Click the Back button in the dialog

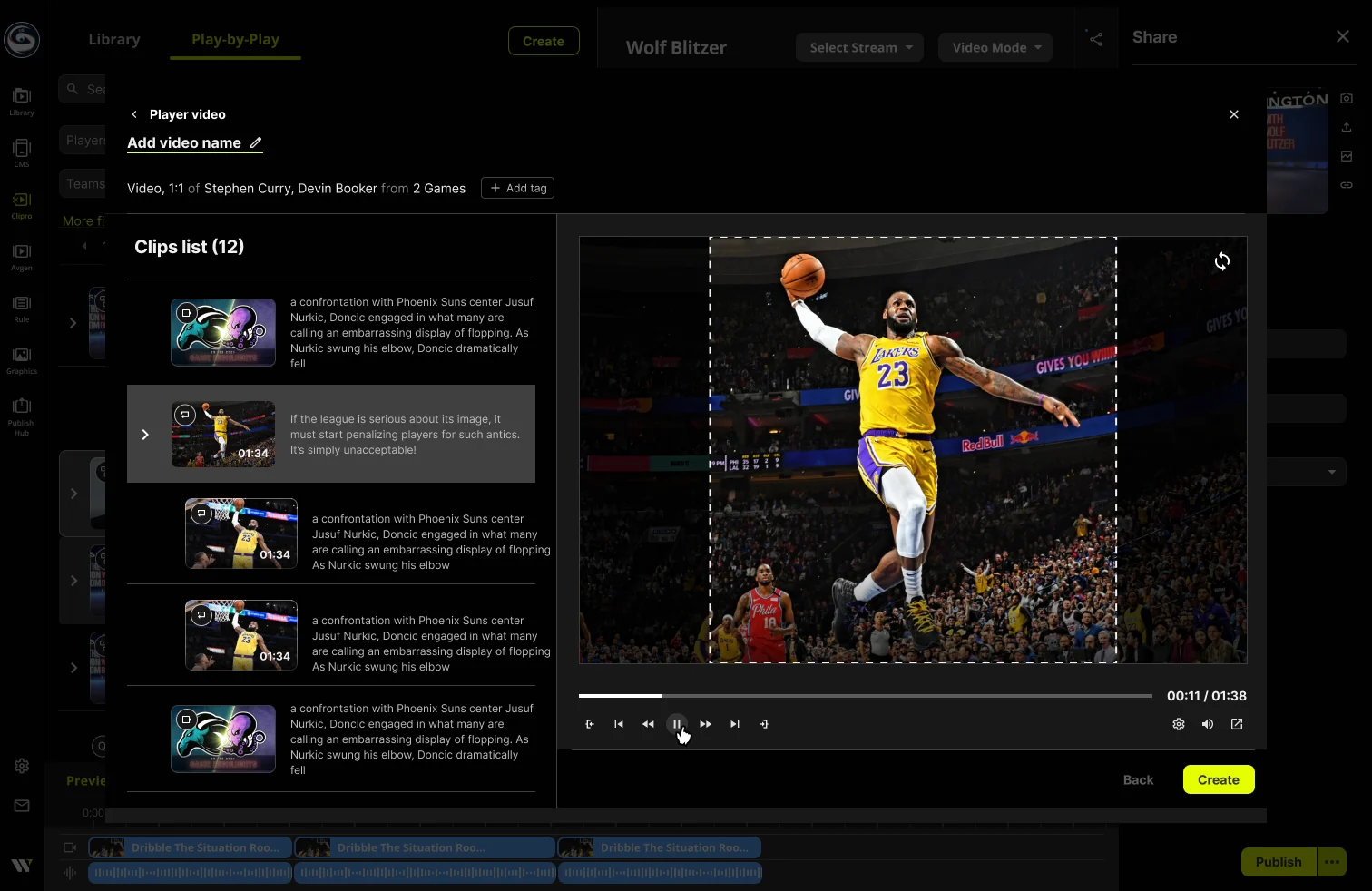tap(1138, 779)
